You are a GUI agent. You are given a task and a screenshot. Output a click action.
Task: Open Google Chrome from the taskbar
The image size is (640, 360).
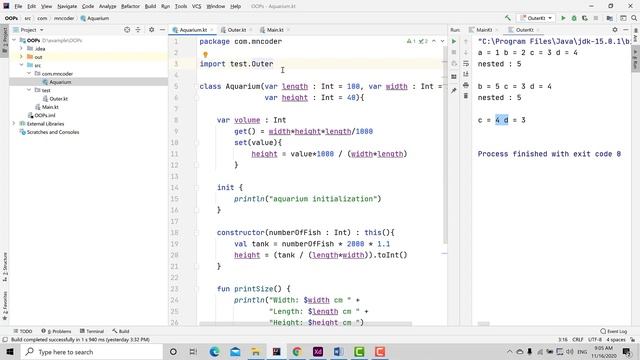coord(297,351)
